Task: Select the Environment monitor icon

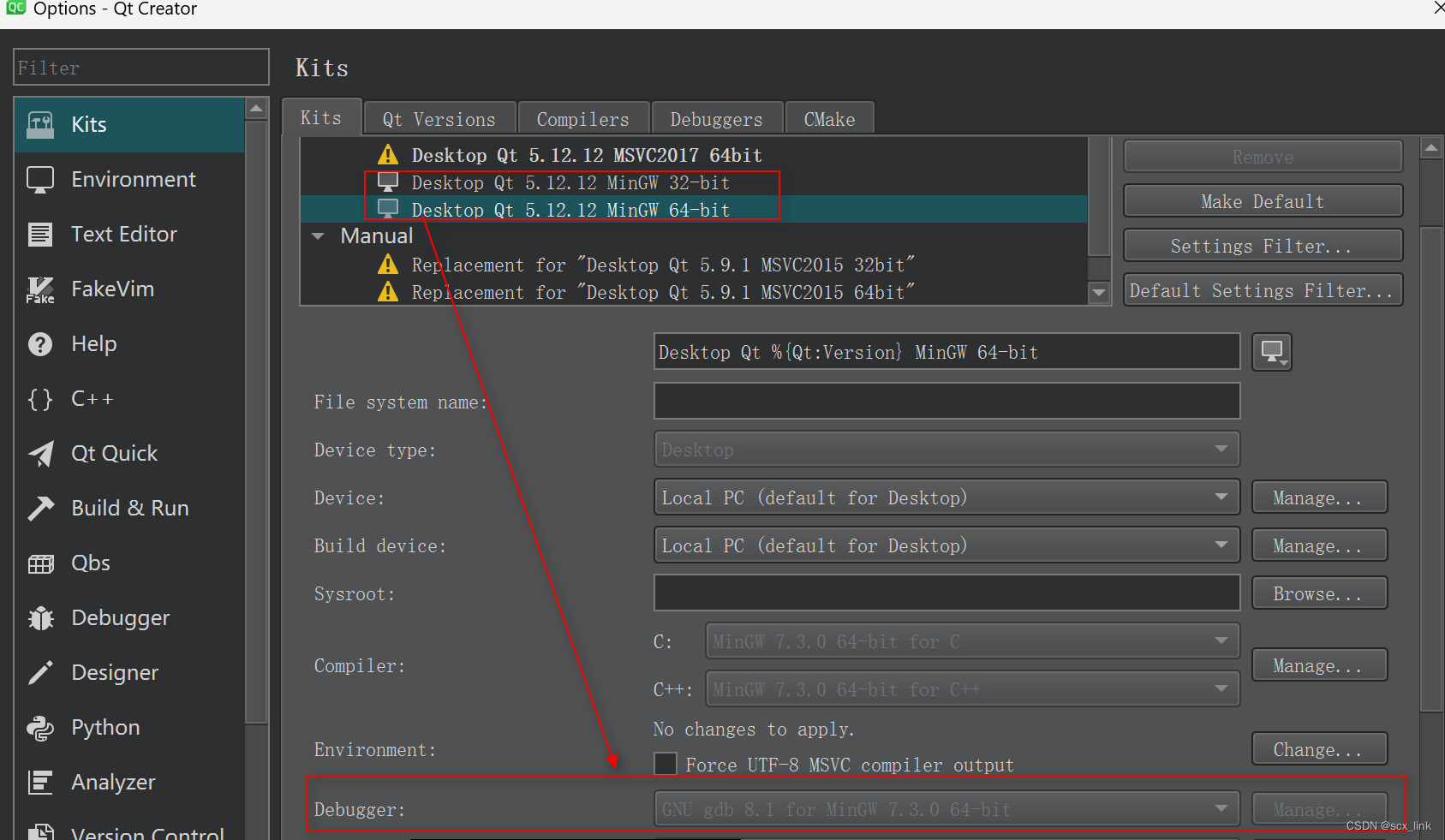Action: (40, 180)
